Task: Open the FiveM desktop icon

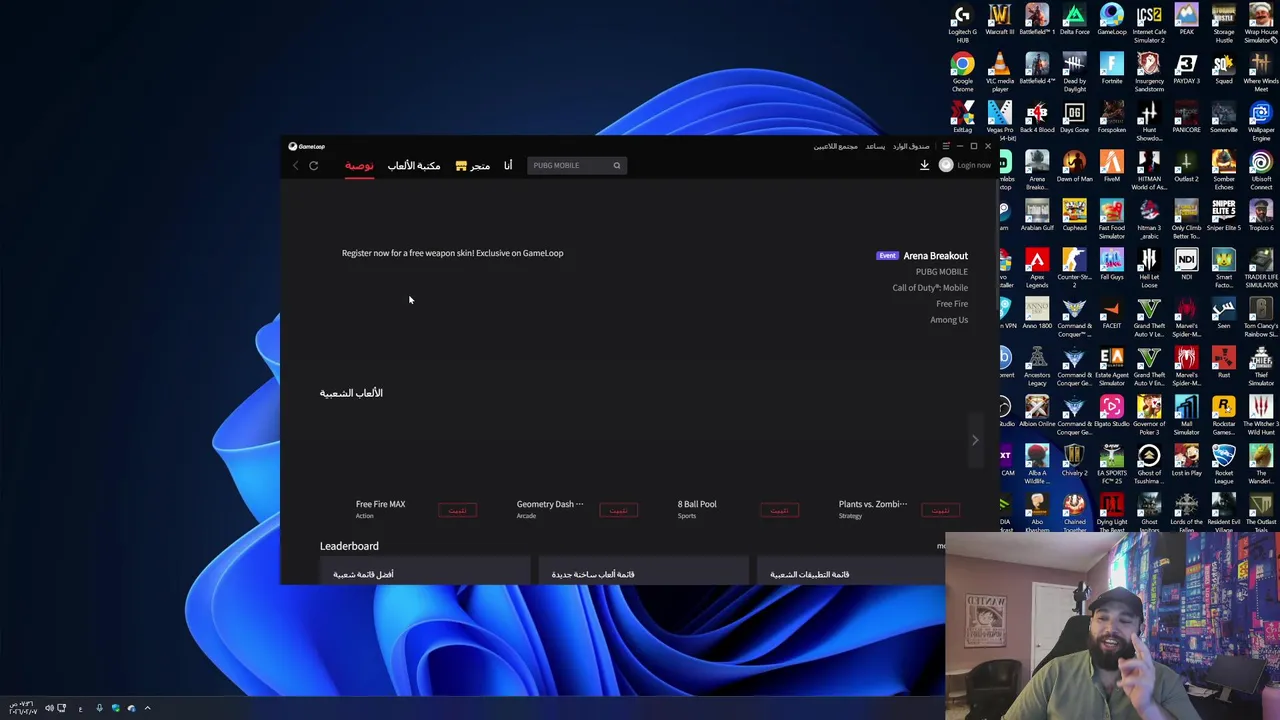Action: pos(1111,167)
